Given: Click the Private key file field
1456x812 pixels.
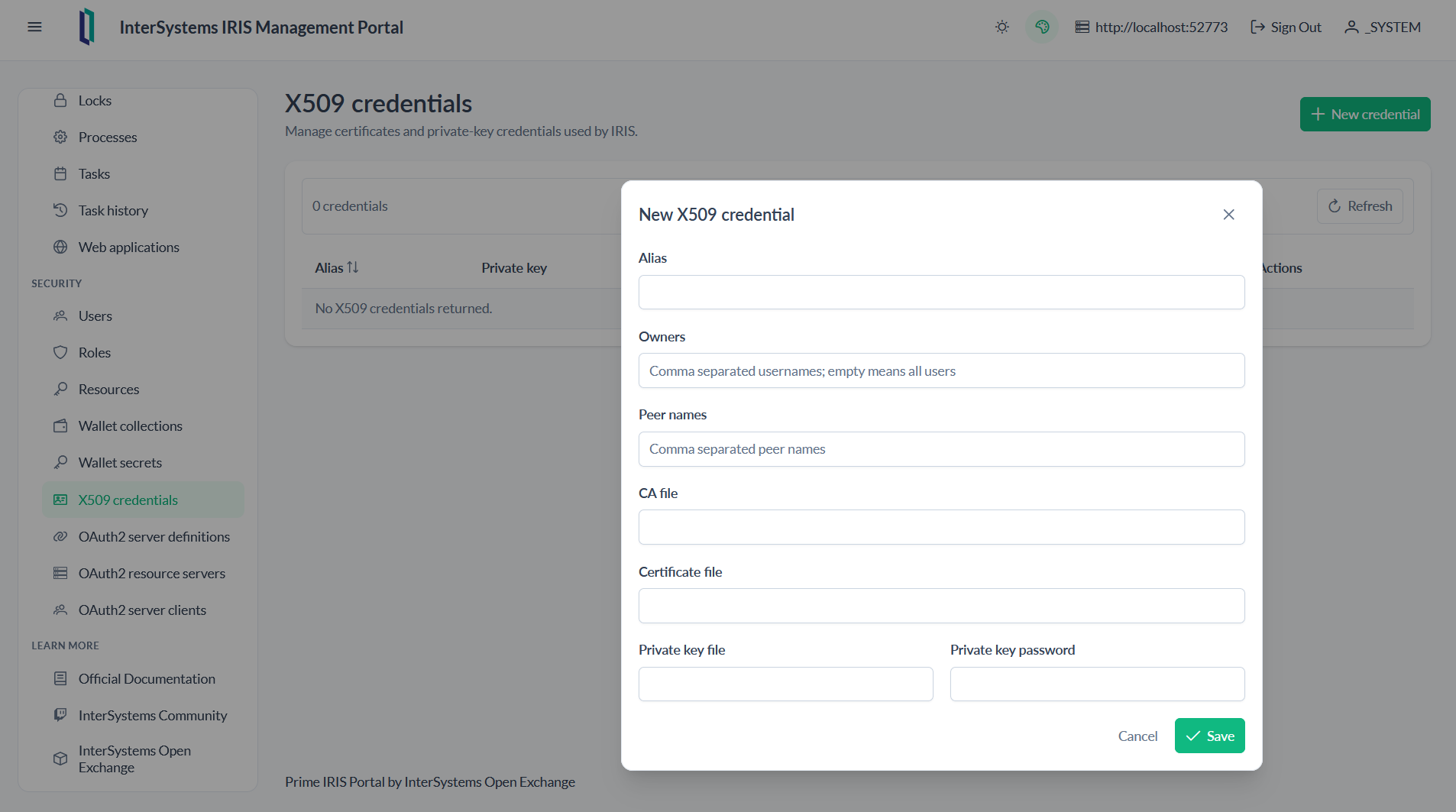Looking at the screenshot, I should (x=786, y=684).
